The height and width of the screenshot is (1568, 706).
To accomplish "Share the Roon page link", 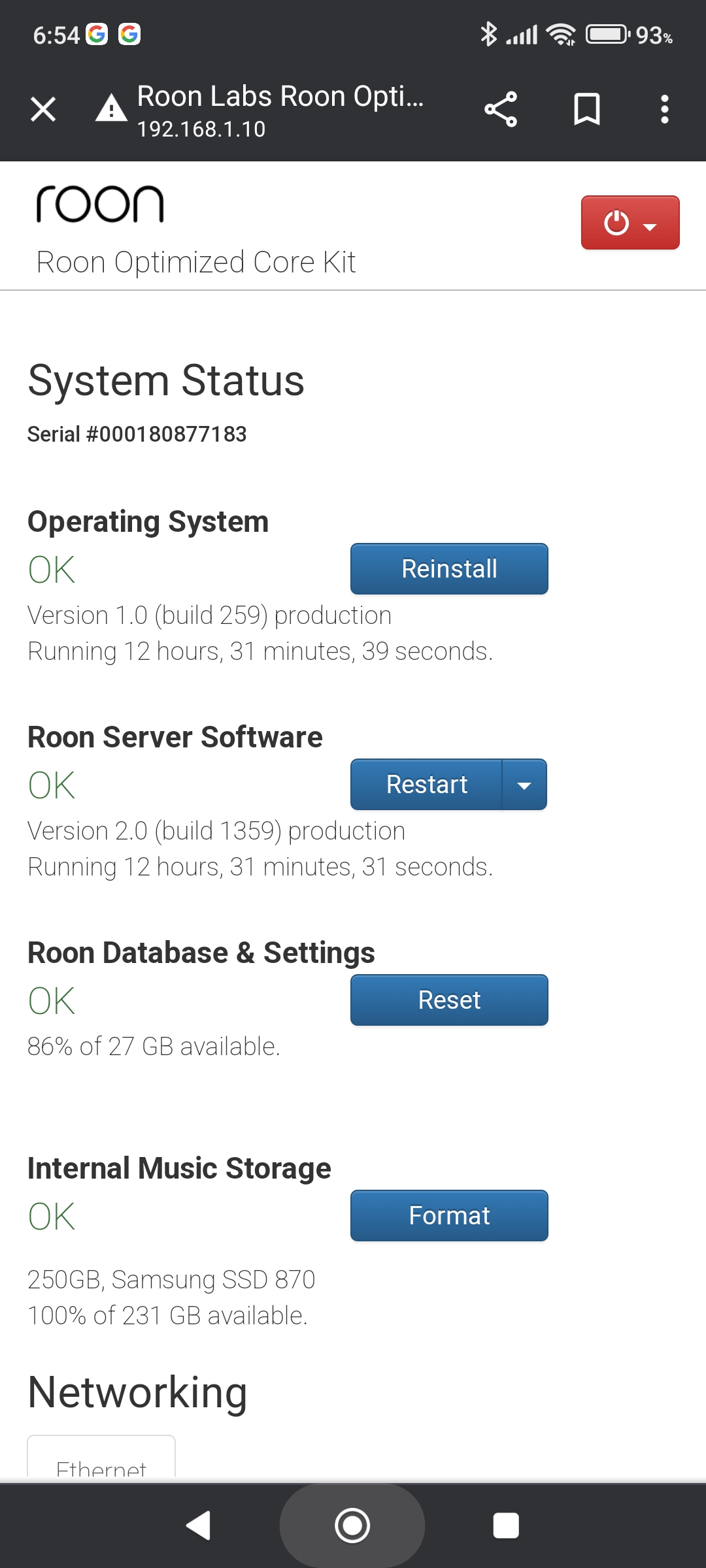I will tap(501, 109).
